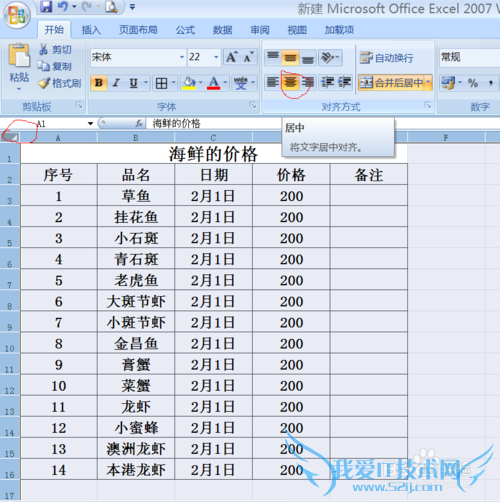Cut the selection with 剪切
The image size is (500, 502).
coord(55,50)
